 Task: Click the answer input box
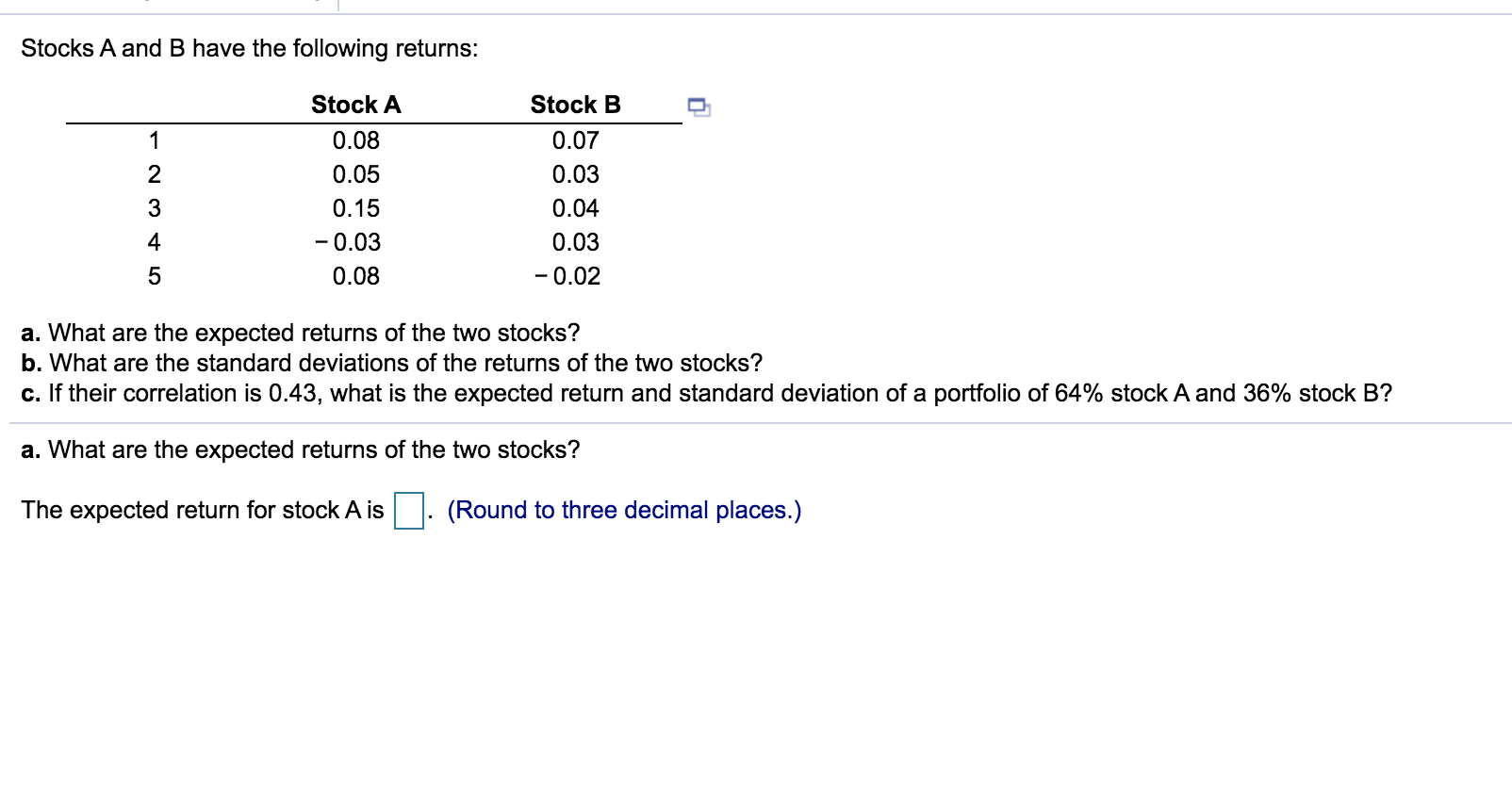click(x=407, y=509)
